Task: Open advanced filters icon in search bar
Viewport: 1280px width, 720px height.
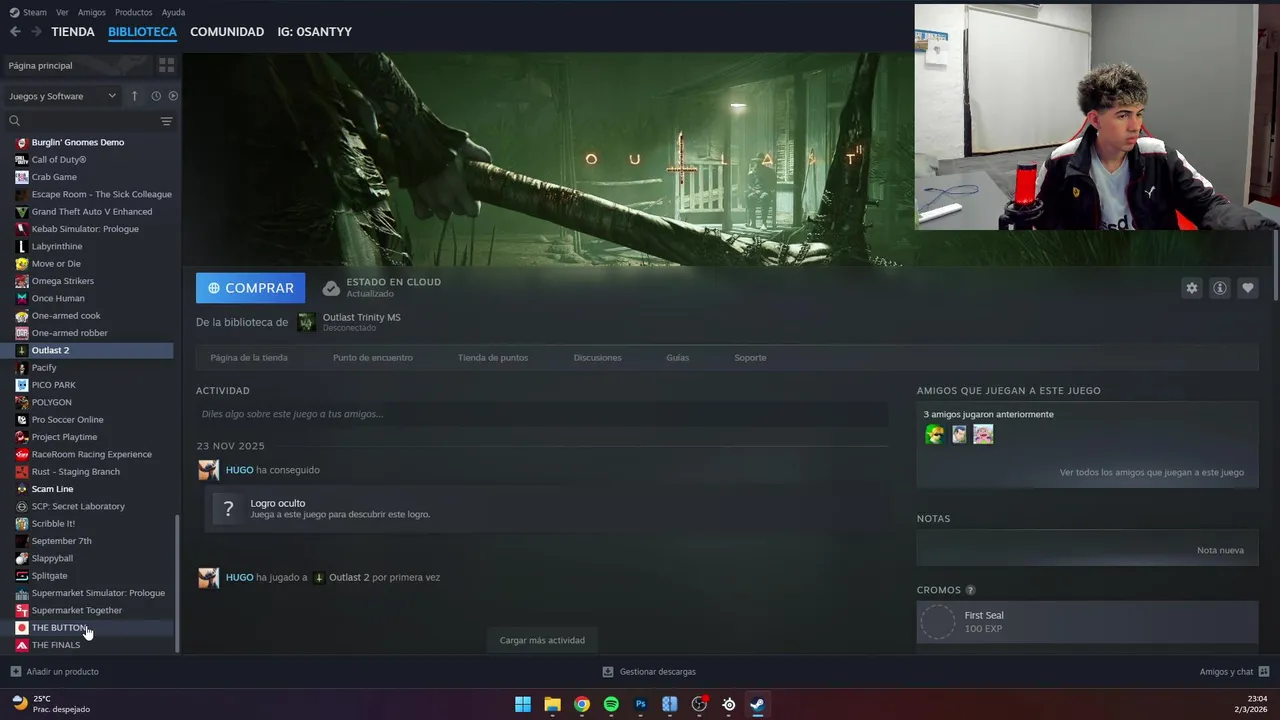Action: [x=166, y=121]
